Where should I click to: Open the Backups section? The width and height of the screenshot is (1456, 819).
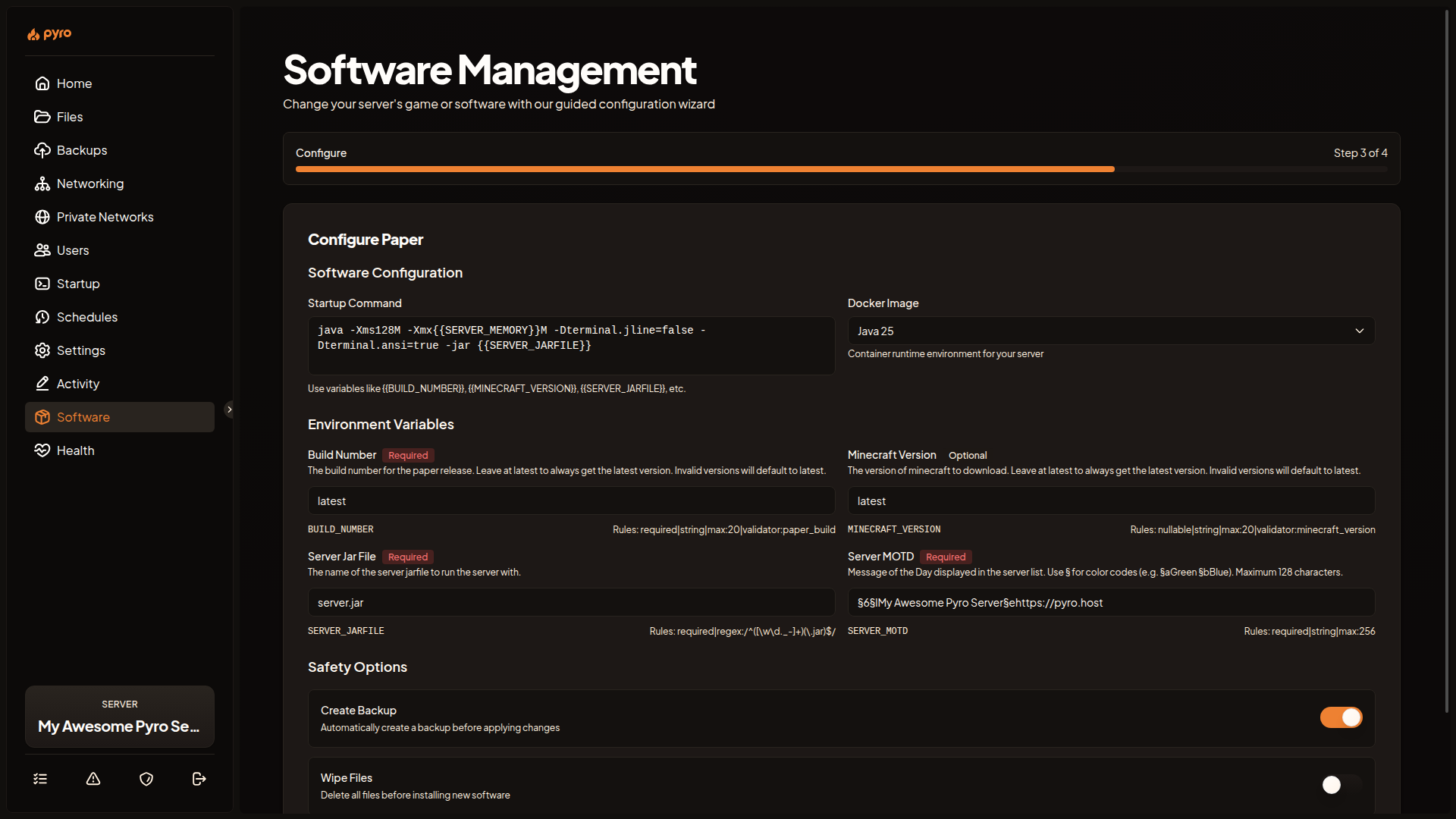coord(120,150)
